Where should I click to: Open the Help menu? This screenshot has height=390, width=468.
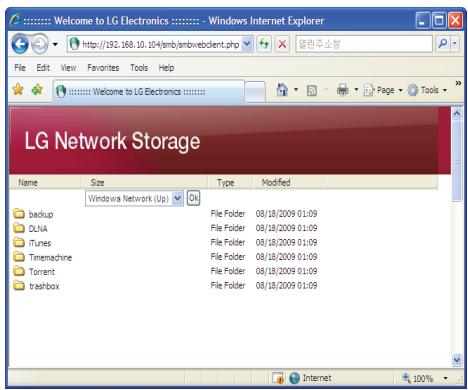coord(166,68)
